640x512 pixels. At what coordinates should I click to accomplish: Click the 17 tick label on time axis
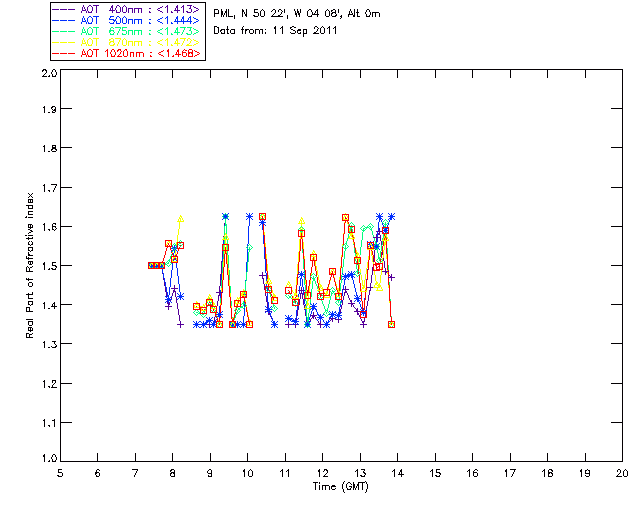coord(510,473)
